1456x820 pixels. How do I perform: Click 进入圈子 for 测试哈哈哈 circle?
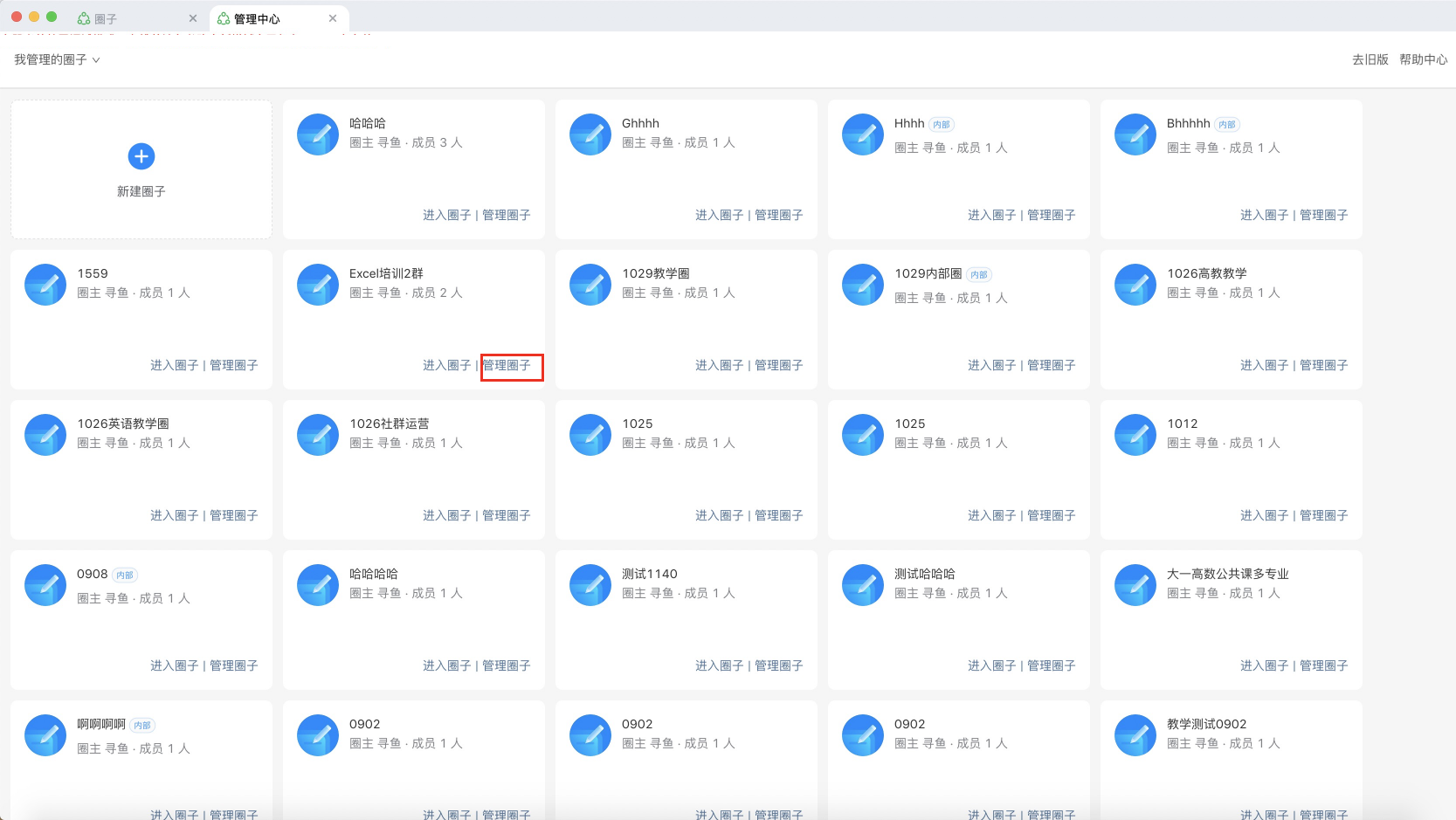(x=991, y=665)
